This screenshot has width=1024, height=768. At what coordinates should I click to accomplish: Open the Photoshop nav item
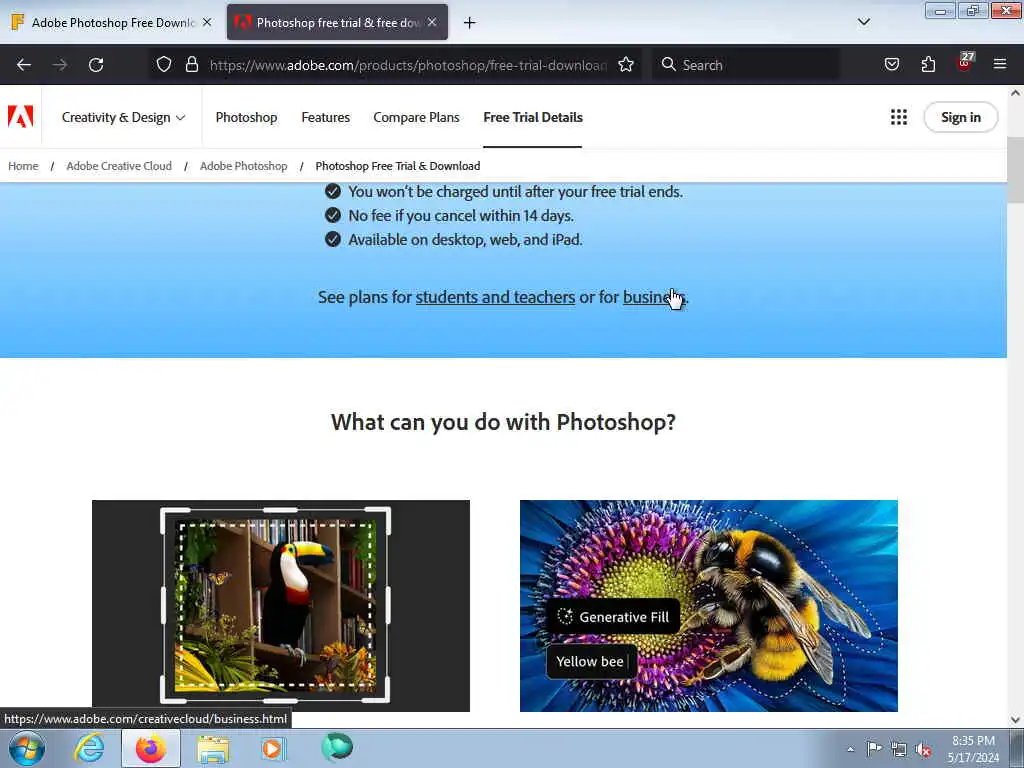246,118
